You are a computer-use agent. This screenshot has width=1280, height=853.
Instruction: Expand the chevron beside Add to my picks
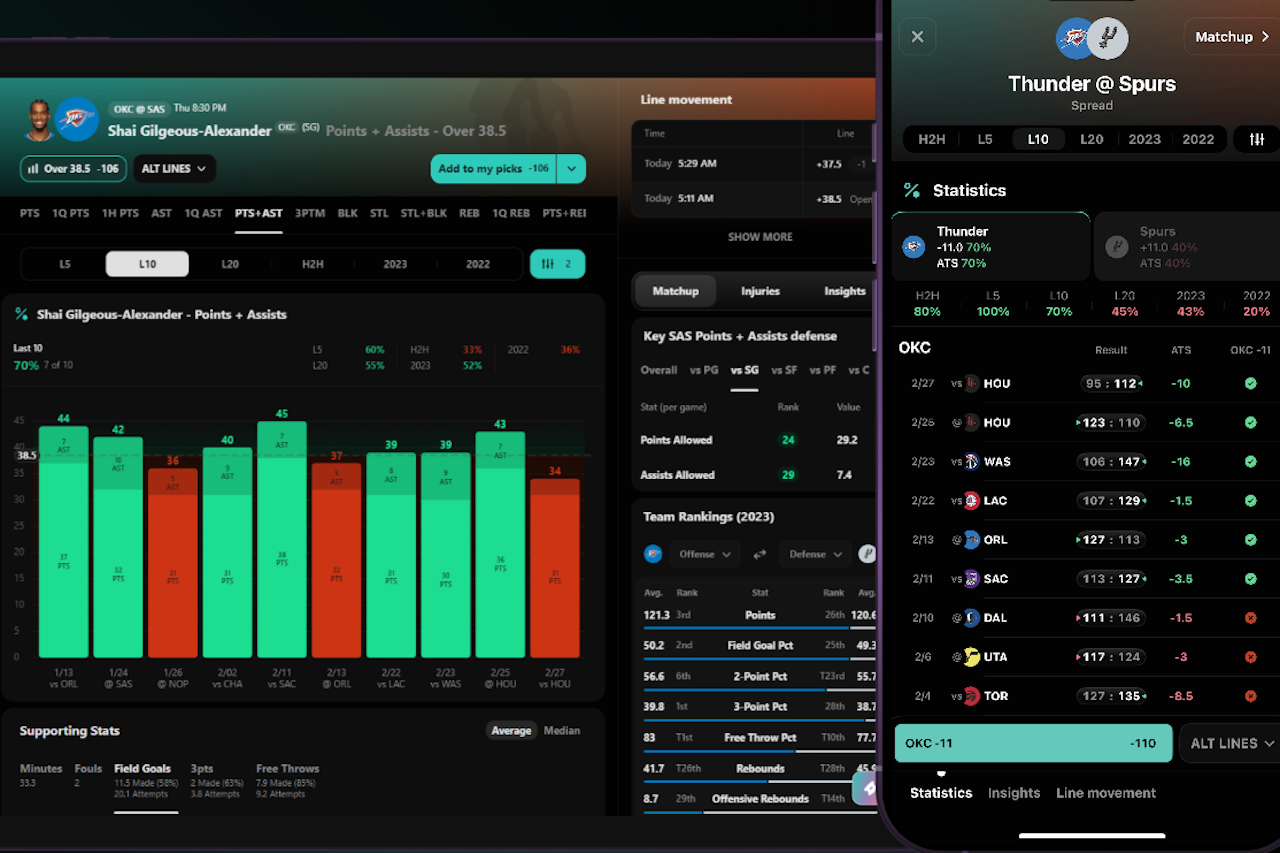[x=570, y=169]
